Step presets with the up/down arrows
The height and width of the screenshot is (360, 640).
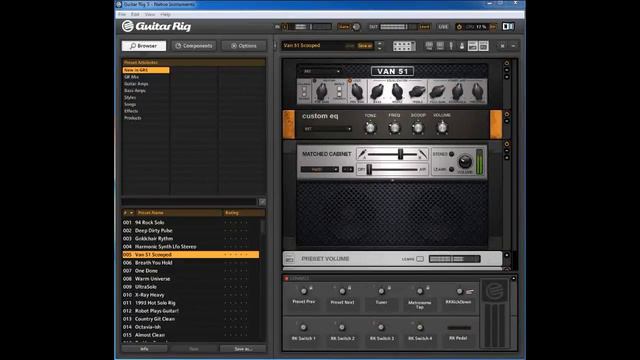point(380,46)
